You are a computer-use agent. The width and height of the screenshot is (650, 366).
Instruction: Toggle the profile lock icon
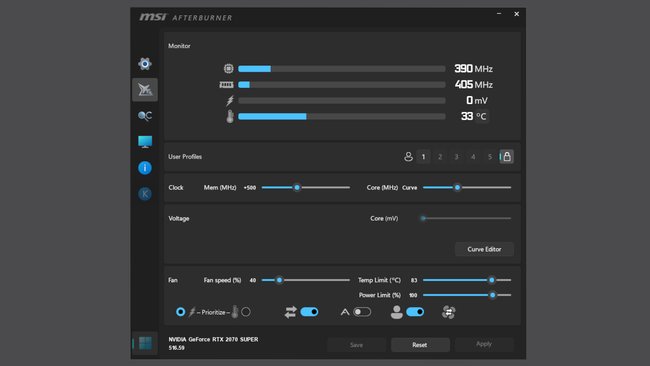coord(507,157)
